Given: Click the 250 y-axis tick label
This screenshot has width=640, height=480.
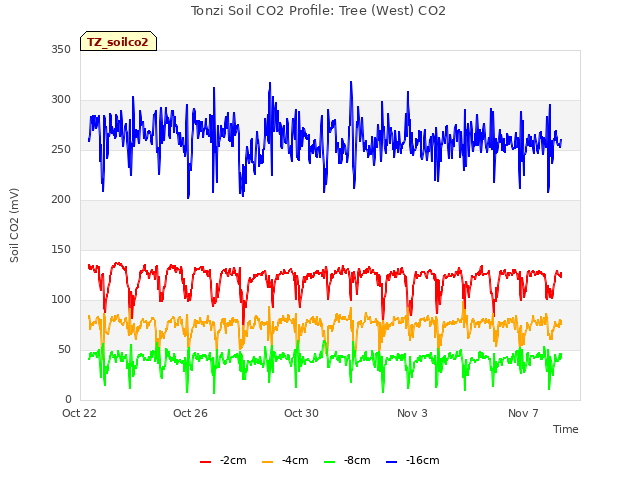Looking at the screenshot, I should click(61, 149).
